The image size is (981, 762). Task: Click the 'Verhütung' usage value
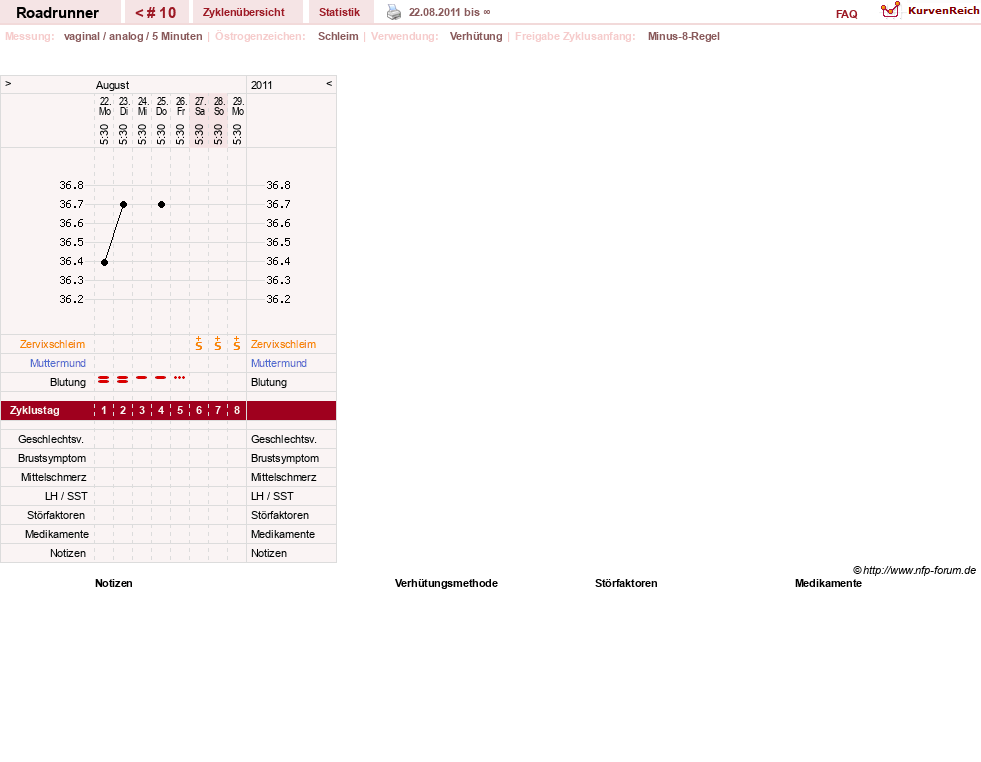(x=476, y=36)
